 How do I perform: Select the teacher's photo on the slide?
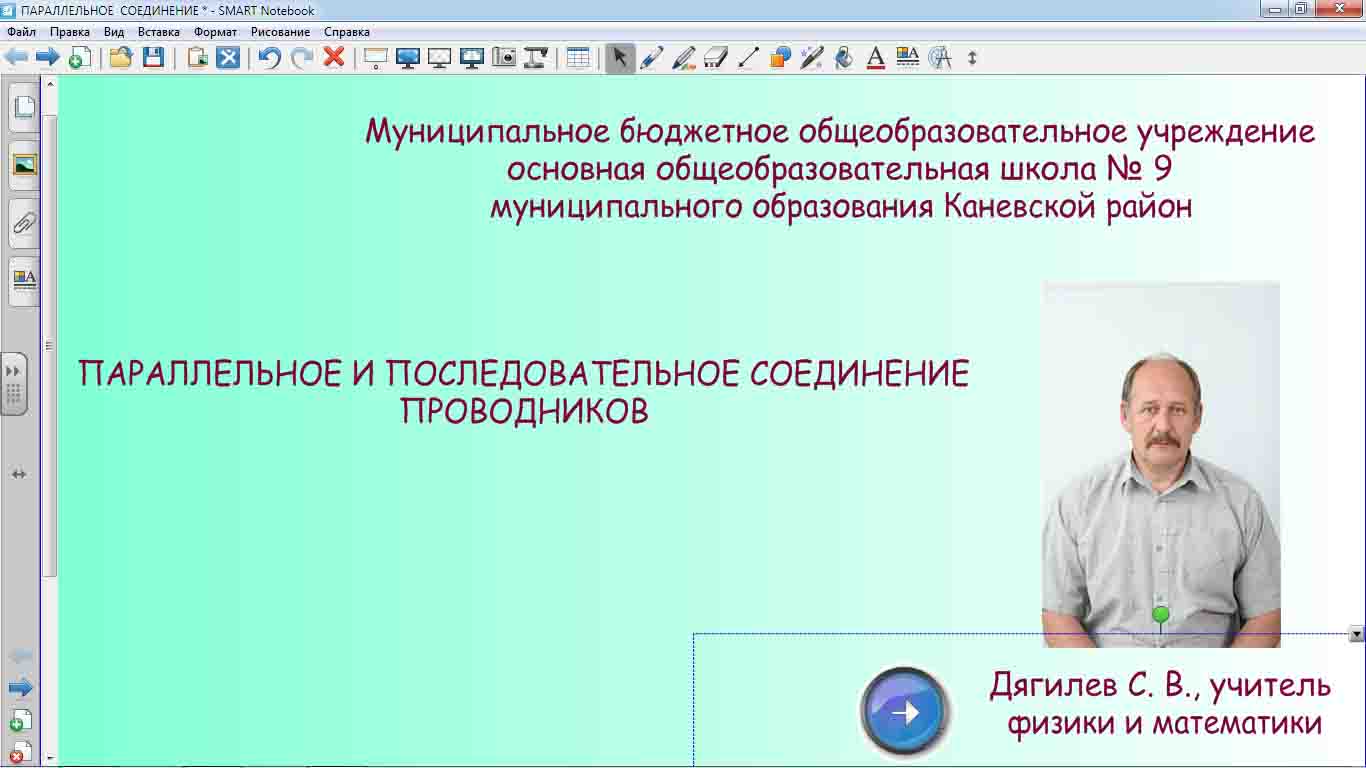pyautogui.click(x=1161, y=464)
